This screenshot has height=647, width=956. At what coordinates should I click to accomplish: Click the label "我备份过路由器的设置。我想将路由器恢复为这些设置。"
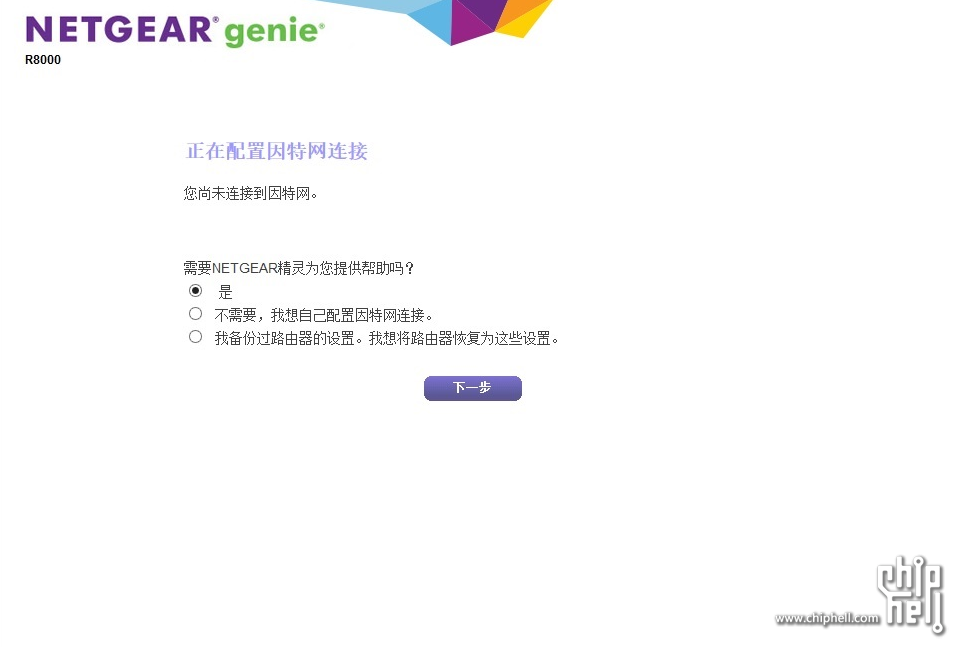387,338
